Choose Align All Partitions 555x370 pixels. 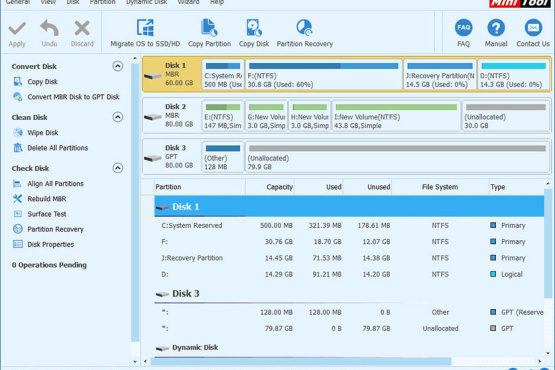(x=56, y=184)
